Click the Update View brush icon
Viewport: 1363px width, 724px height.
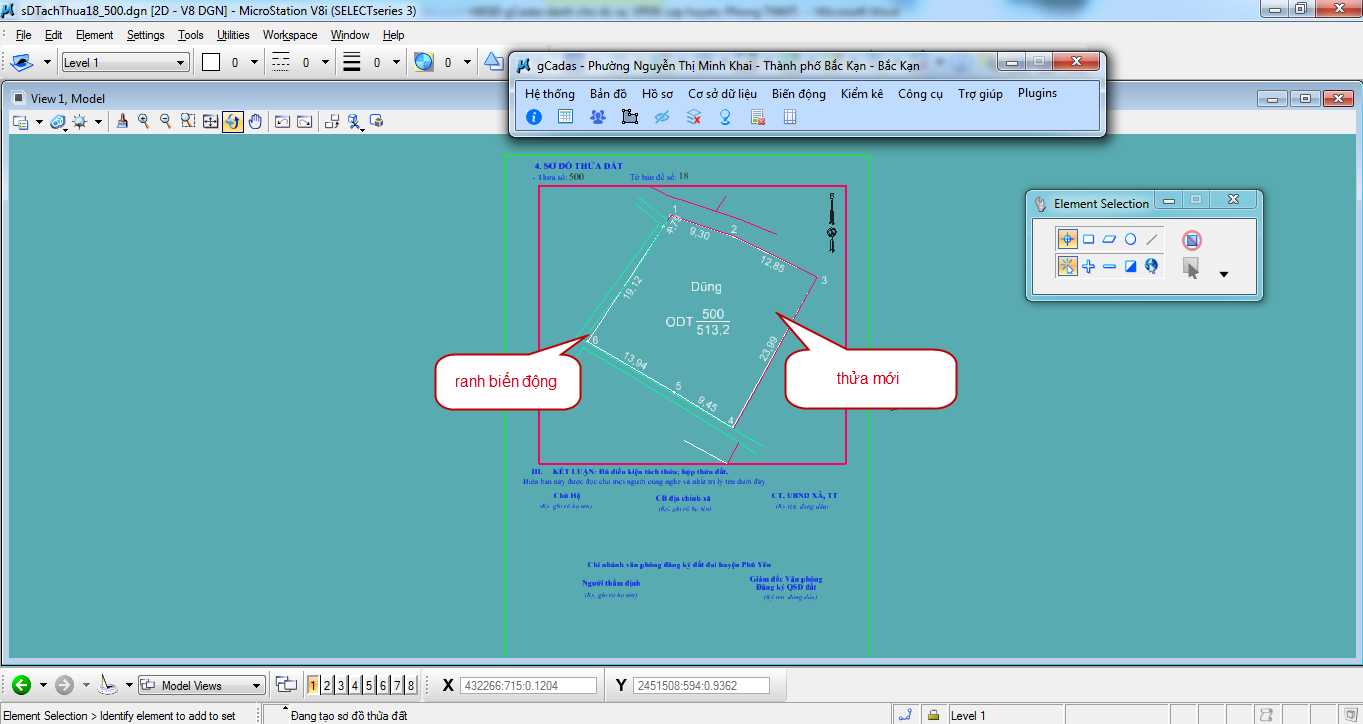click(x=122, y=121)
